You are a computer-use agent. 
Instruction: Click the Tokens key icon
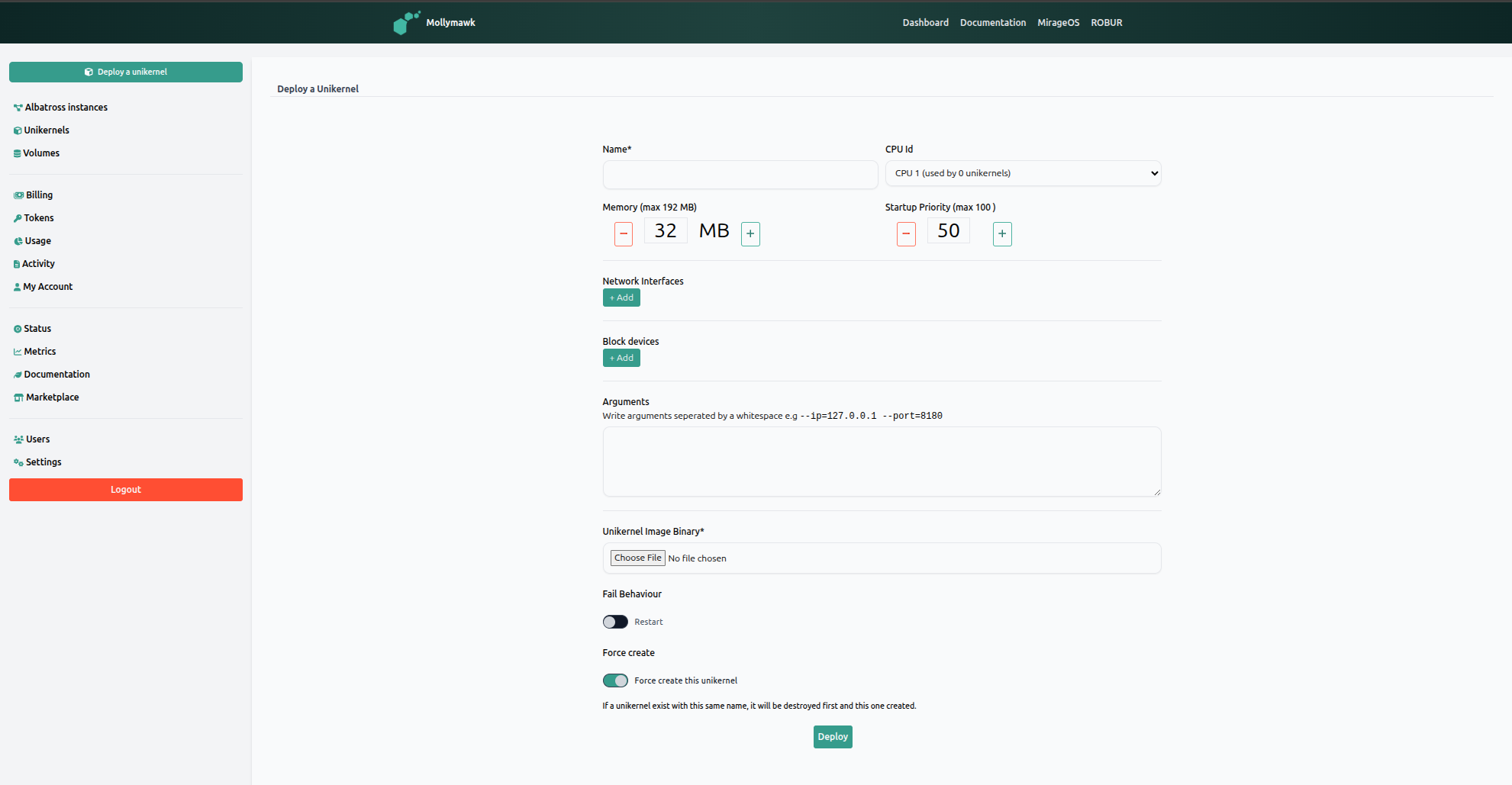[17, 217]
